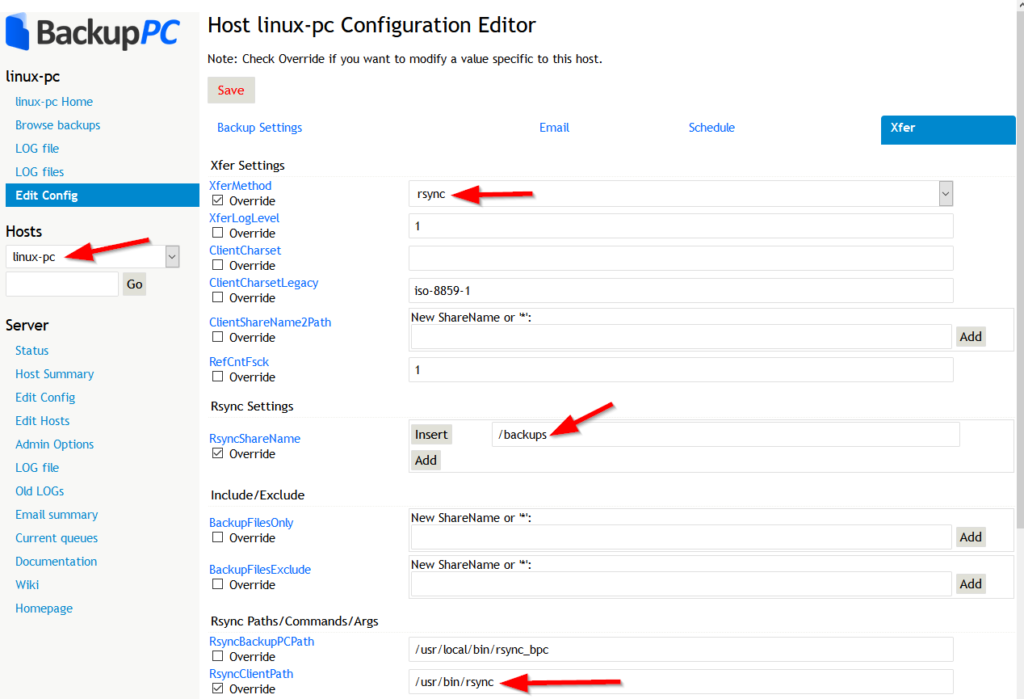The image size is (1024, 699).
Task: Switch to the Backup Settings tab
Action: (x=259, y=127)
